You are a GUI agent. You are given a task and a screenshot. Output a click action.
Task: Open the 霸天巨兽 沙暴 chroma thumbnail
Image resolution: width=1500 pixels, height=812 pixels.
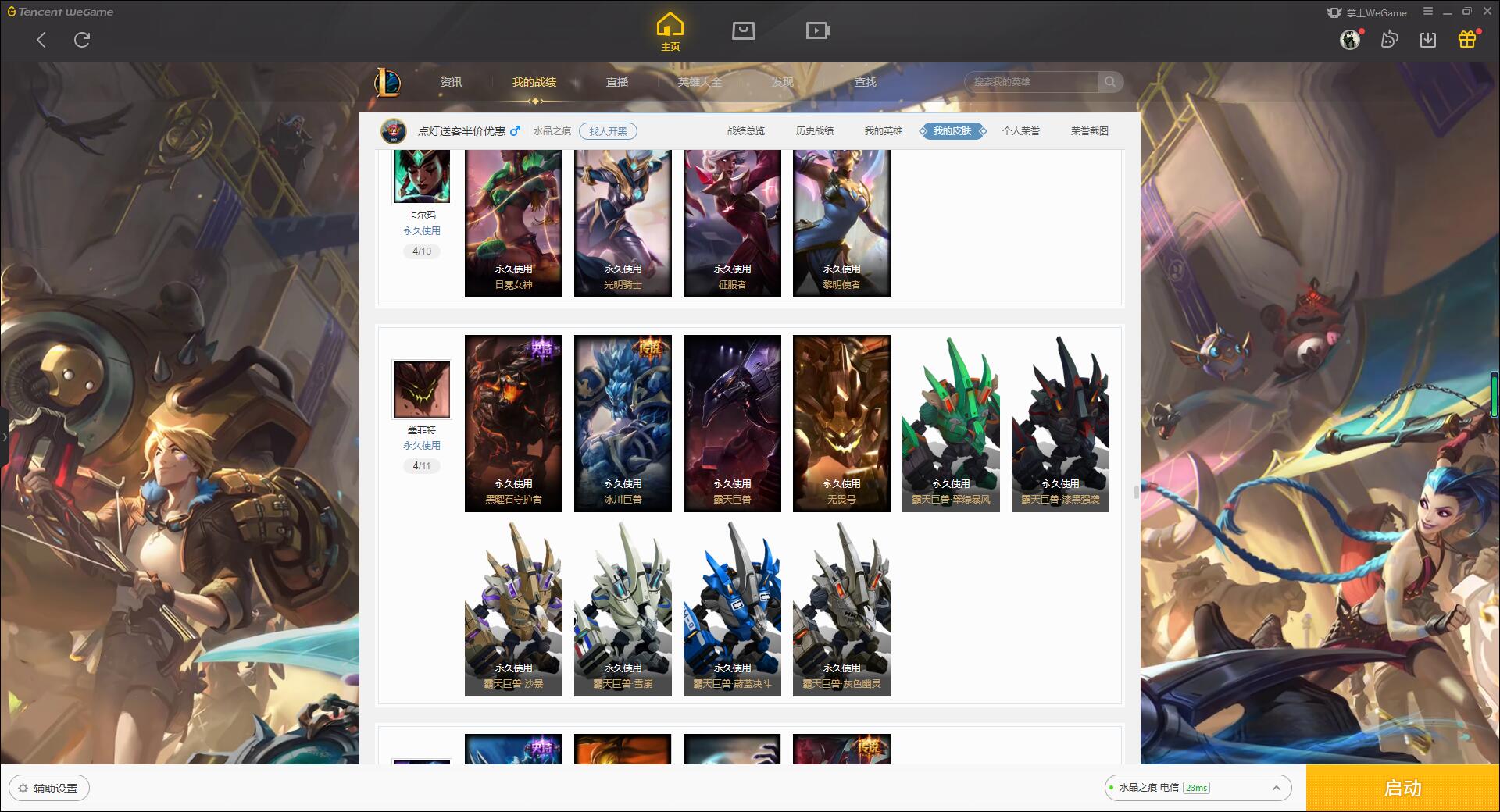[x=513, y=607]
